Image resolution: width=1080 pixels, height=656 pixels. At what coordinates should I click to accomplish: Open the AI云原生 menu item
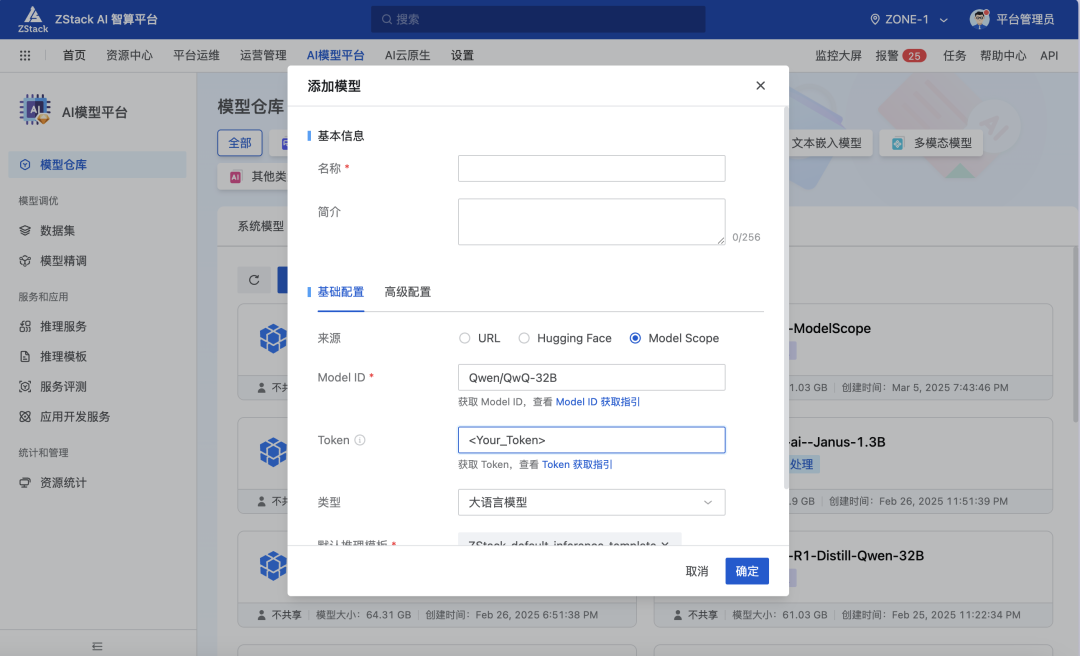pos(408,55)
